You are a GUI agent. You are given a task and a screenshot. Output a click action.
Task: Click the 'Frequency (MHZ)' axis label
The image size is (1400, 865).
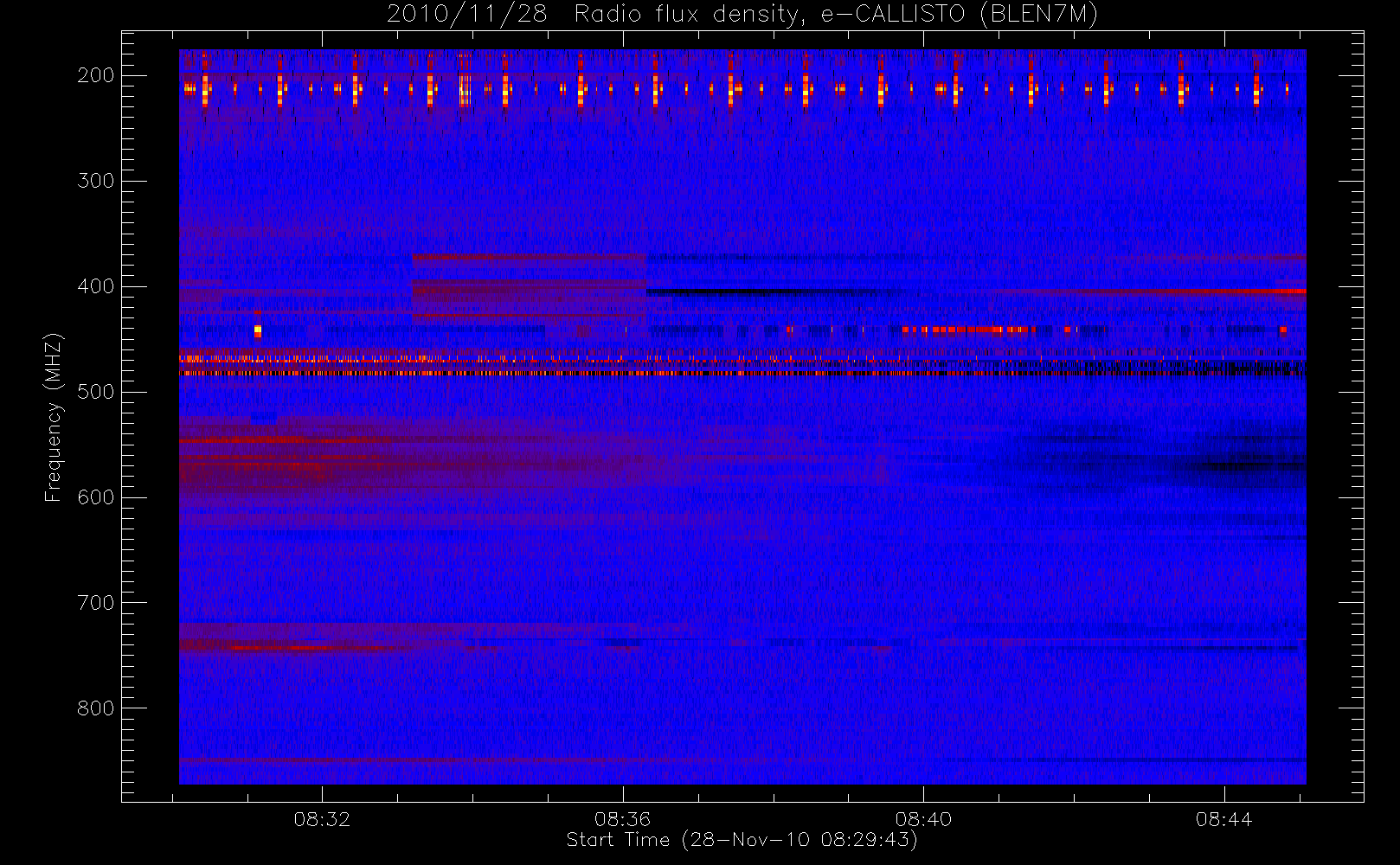coord(54,417)
